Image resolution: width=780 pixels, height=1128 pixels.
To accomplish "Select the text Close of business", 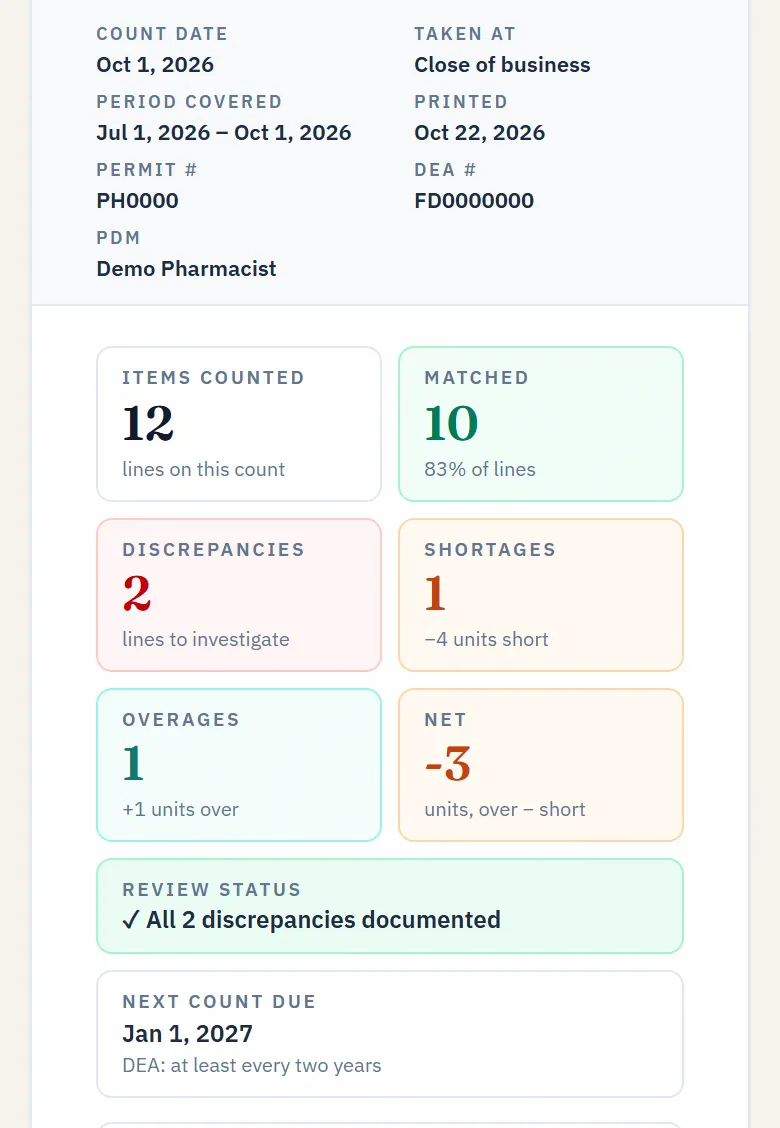I will point(502,65).
